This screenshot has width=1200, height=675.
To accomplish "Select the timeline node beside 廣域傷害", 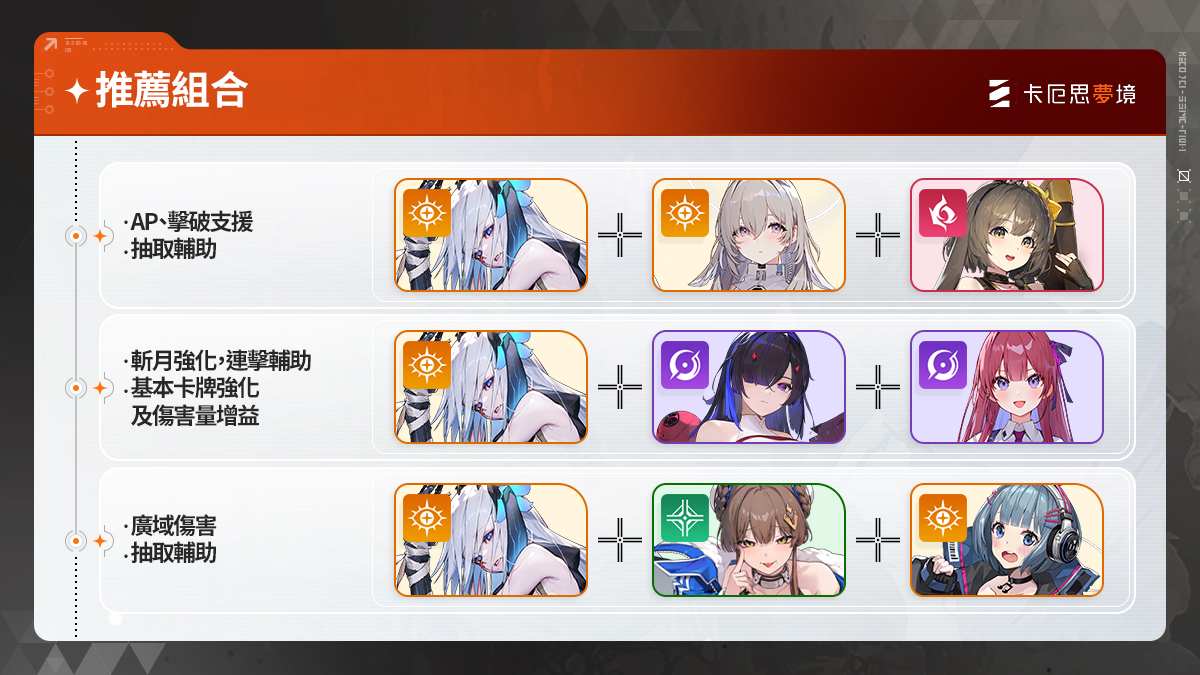I will pos(75,541).
